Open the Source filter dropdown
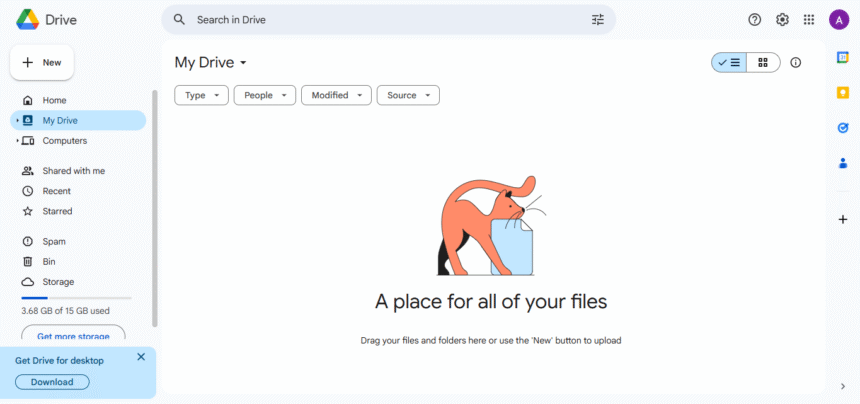This screenshot has width=860, height=404. tap(408, 95)
